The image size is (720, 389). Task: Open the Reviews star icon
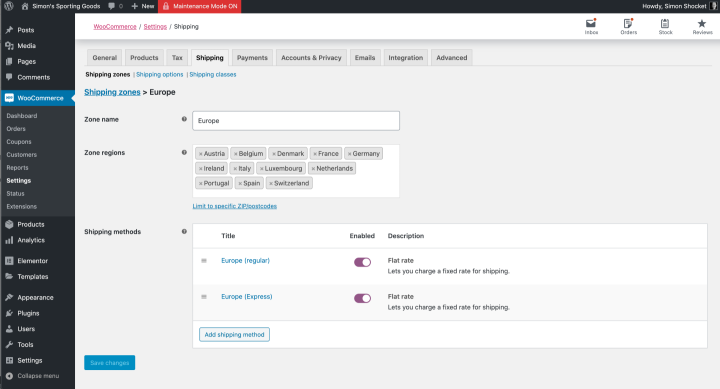click(x=702, y=23)
